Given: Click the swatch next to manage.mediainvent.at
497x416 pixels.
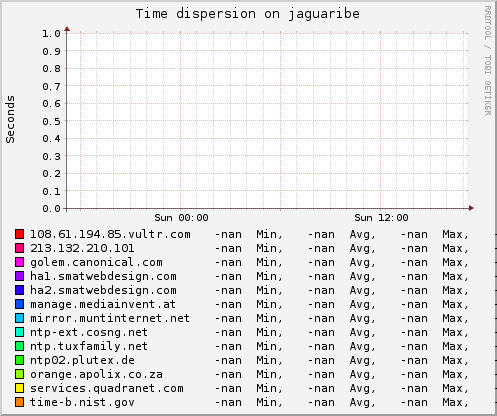Looking at the screenshot, I should pos(19,304).
